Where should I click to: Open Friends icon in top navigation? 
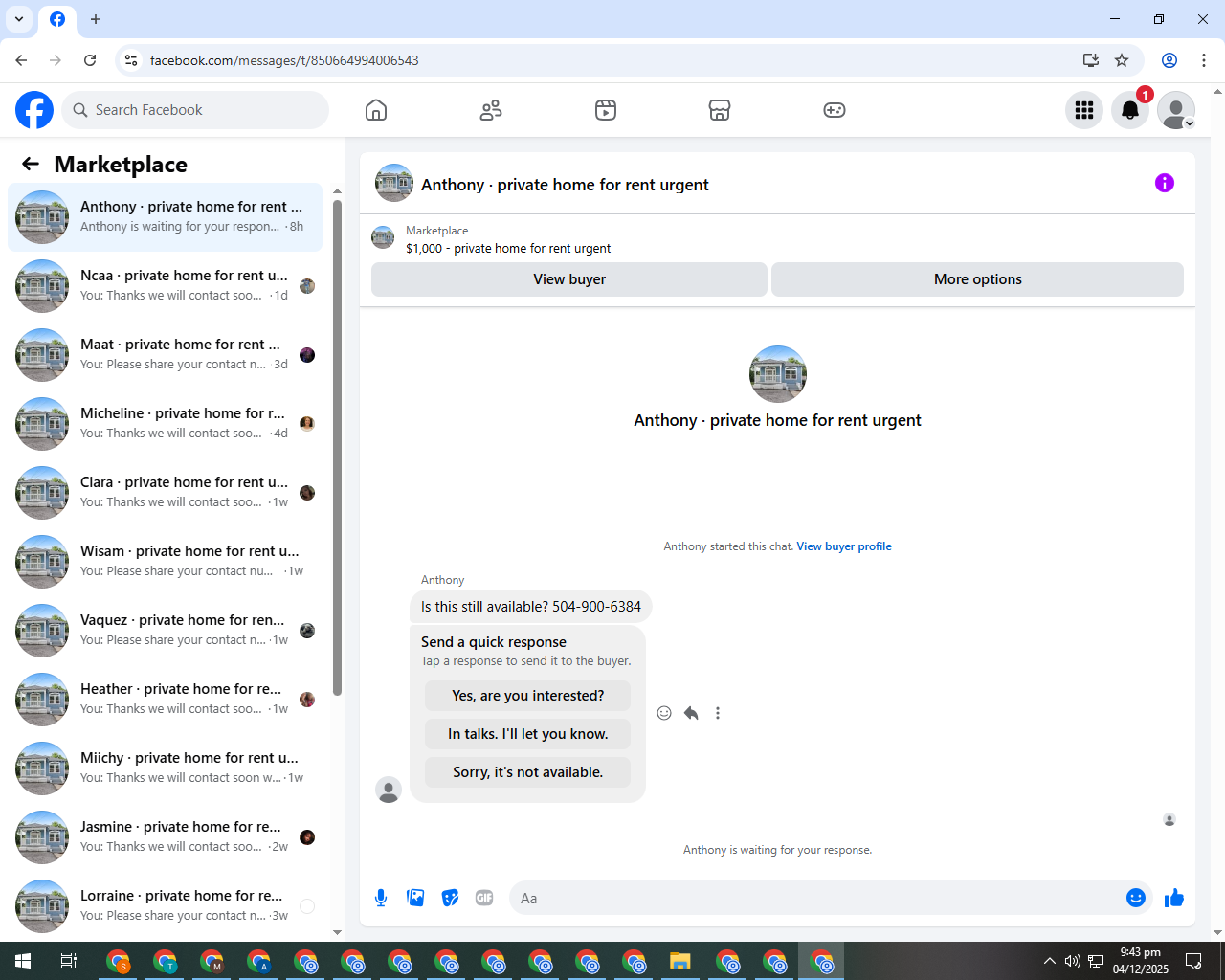(x=491, y=110)
